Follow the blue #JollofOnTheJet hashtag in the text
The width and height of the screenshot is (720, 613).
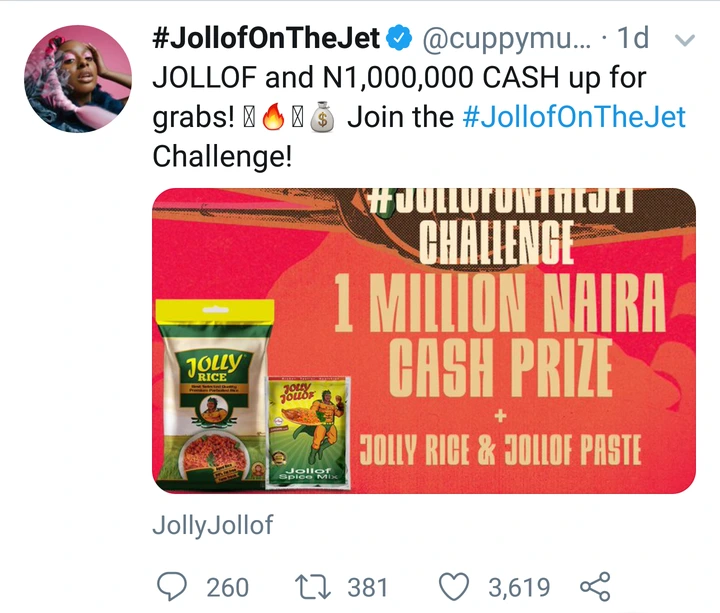575,117
